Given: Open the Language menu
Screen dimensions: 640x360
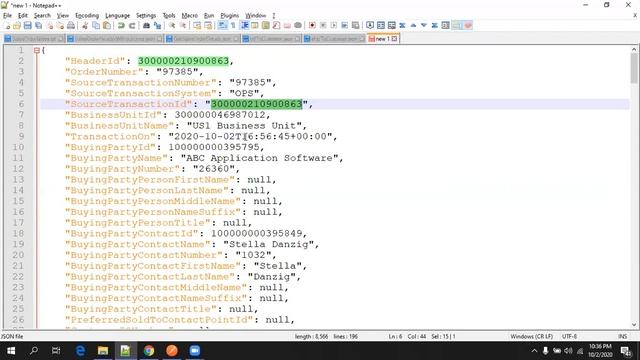Looking at the screenshot, I should [118, 16].
